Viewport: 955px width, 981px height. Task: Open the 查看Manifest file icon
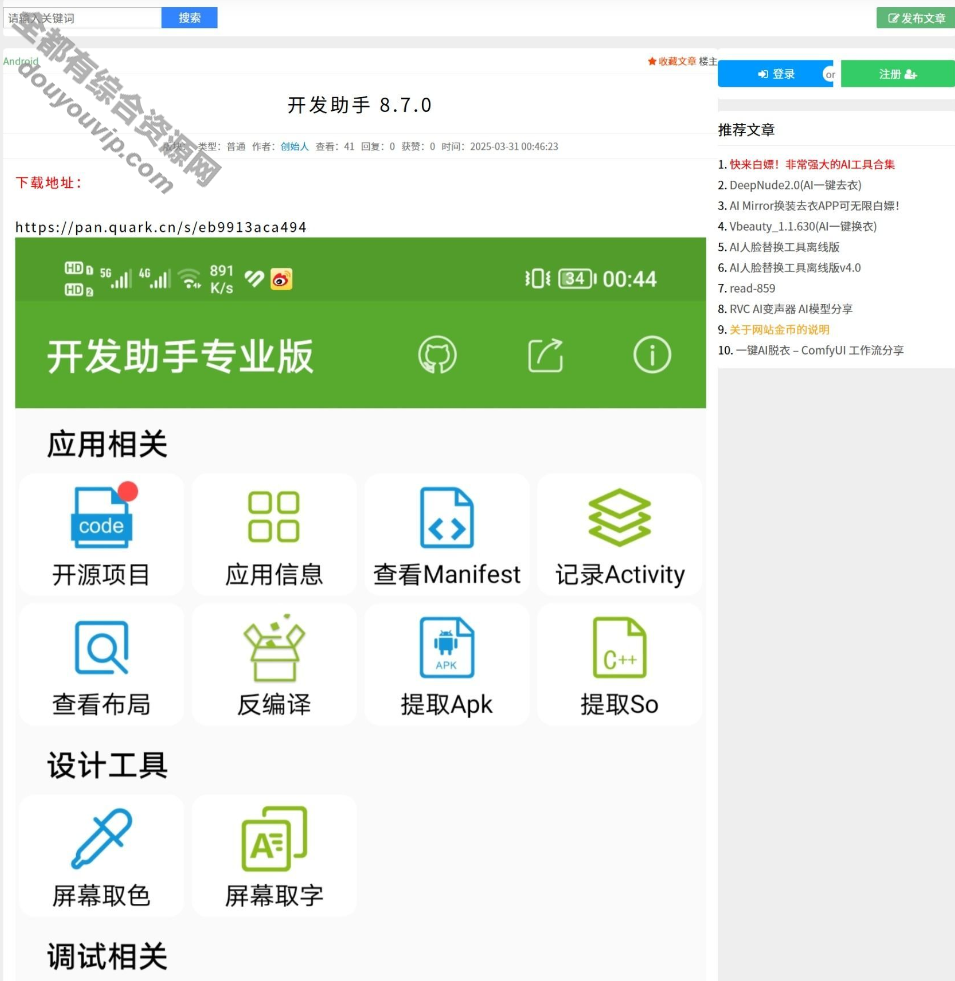(446, 517)
